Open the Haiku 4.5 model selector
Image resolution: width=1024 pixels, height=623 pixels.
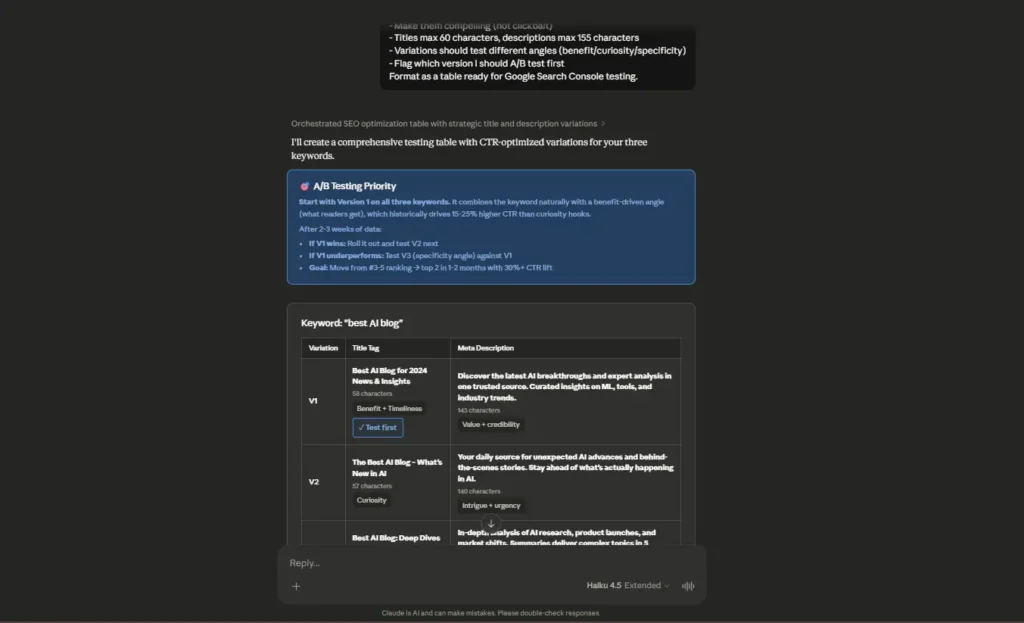pos(603,585)
